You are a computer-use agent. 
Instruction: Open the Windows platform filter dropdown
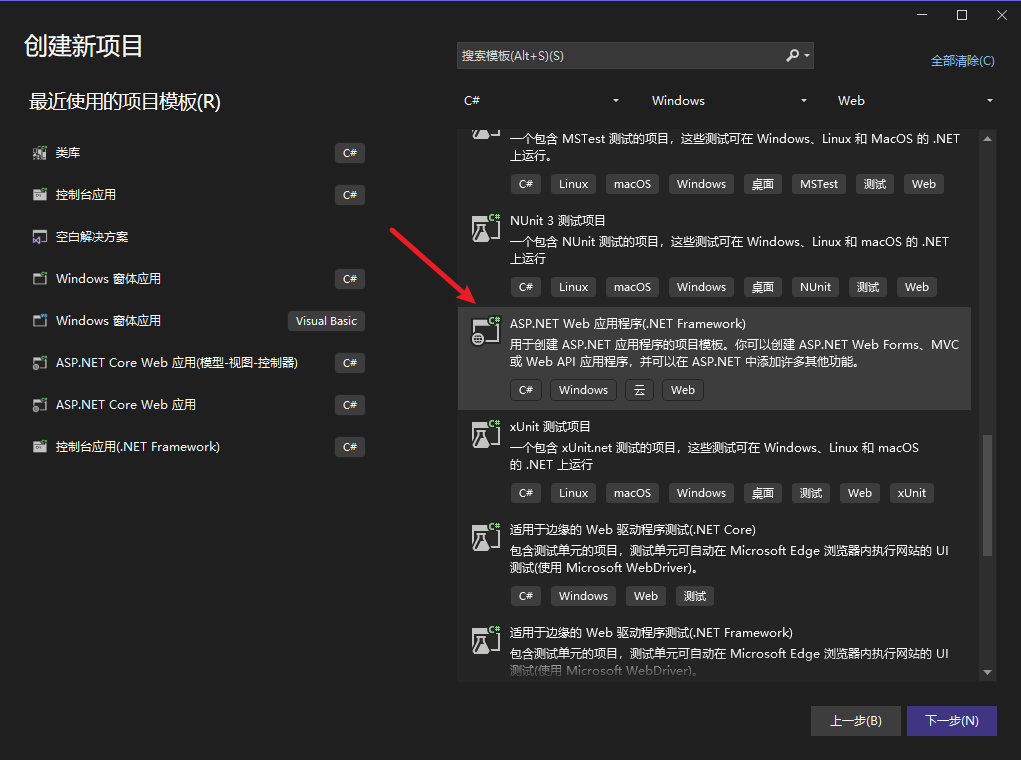pyautogui.click(x=729, y=100)
